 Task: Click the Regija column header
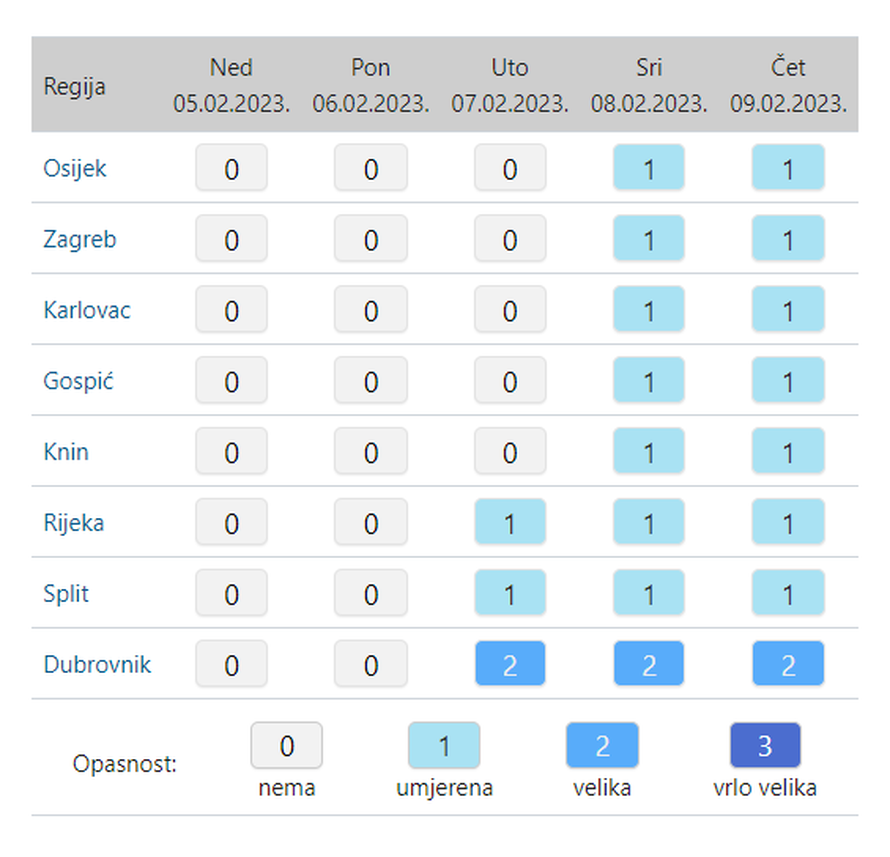click(x=74, y=86)
